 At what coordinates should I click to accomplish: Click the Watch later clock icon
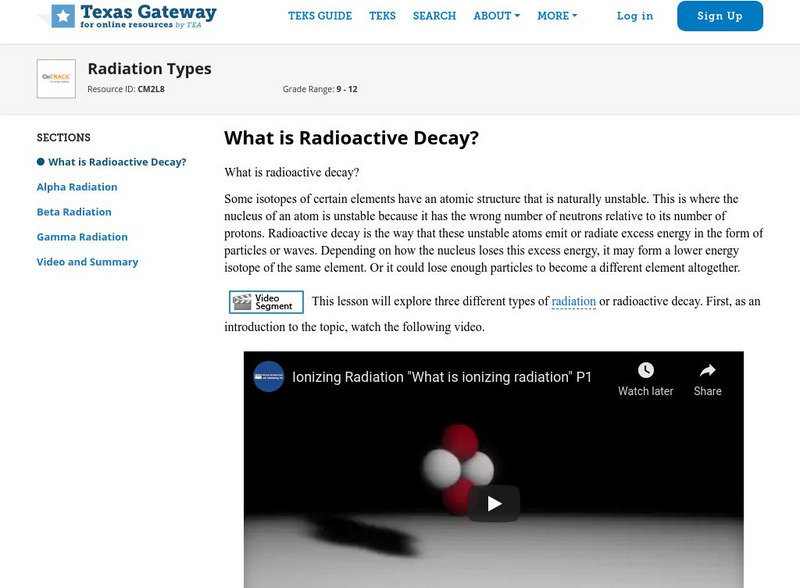coord(646,370)
